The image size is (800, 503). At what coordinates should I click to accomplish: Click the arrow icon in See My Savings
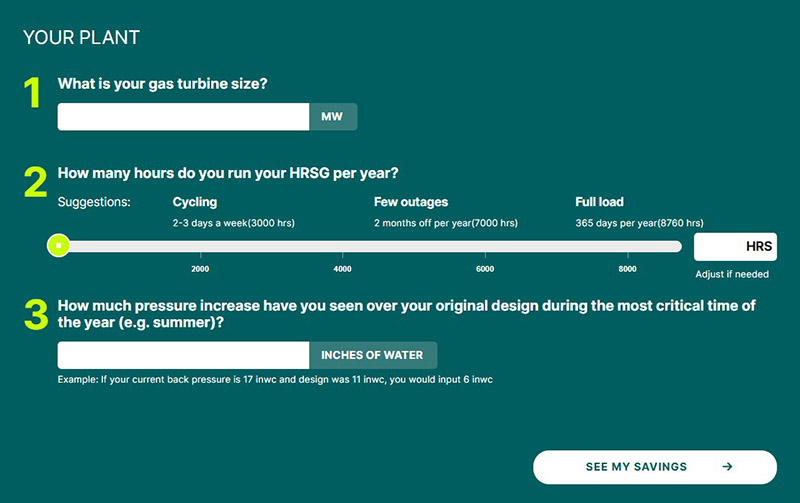(727, 467)
